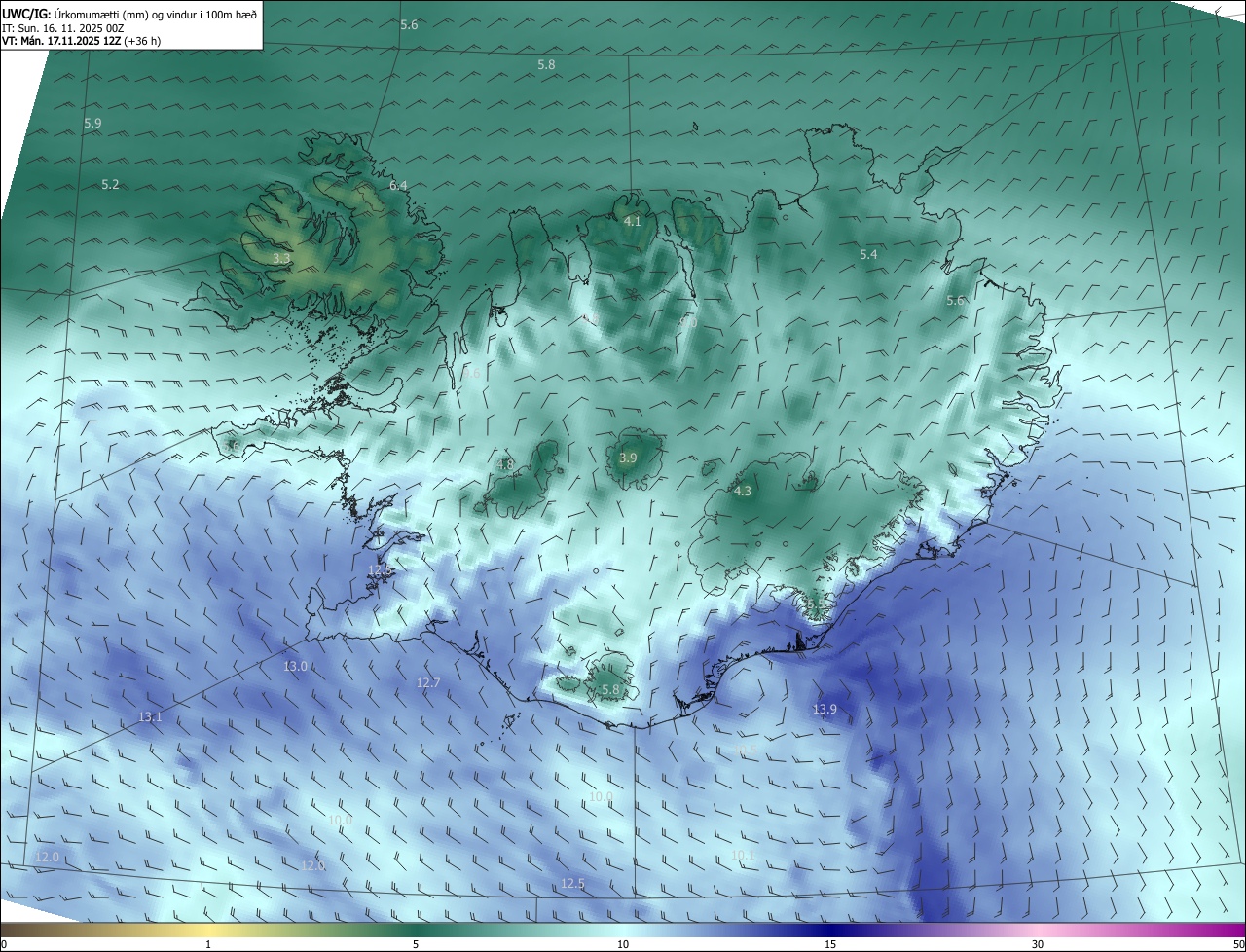
Task: Click the 4.1 value in northern Iceland
Action: 632,222
